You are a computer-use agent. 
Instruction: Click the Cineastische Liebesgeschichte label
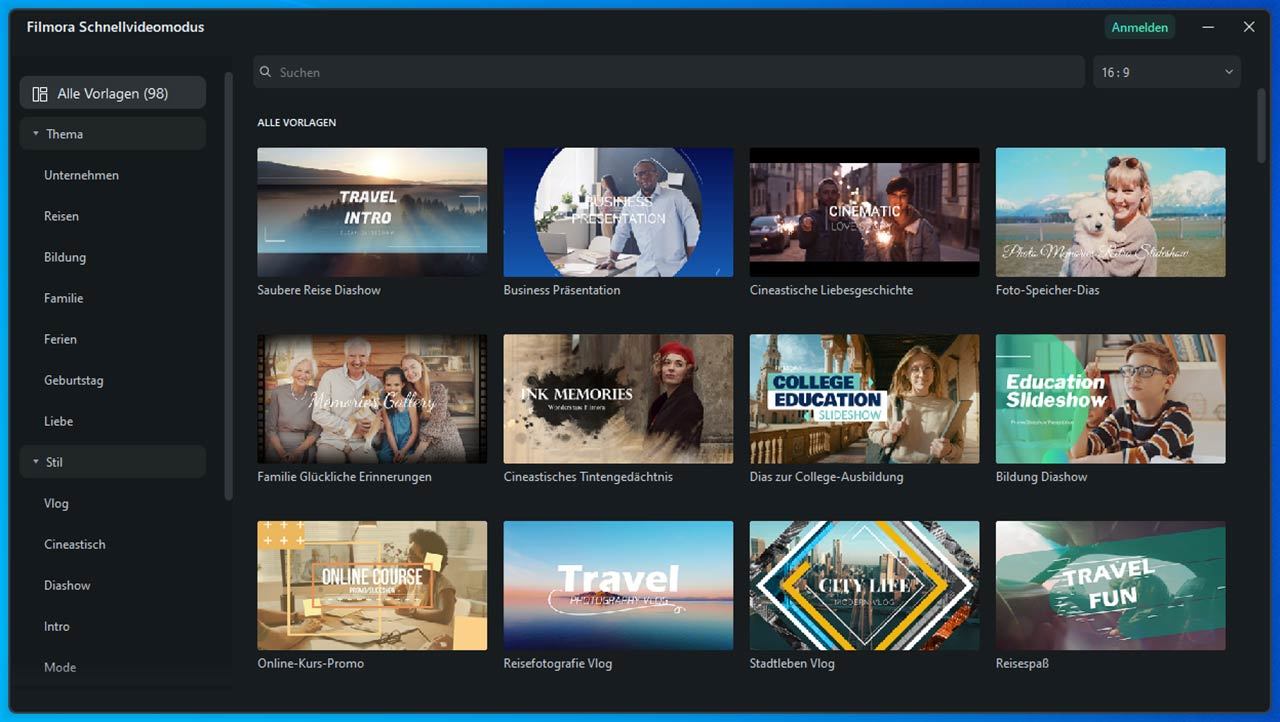click(x=831, y=290)
